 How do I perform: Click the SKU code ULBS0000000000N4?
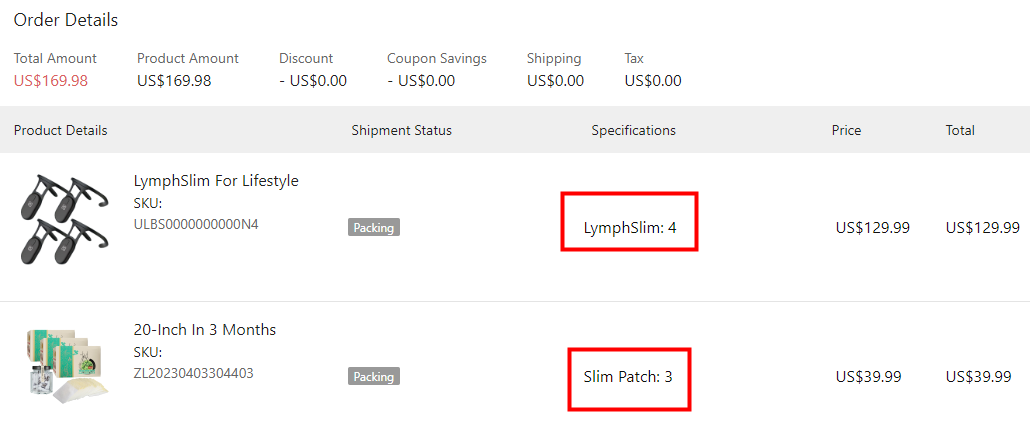click(x=196, y=224)
